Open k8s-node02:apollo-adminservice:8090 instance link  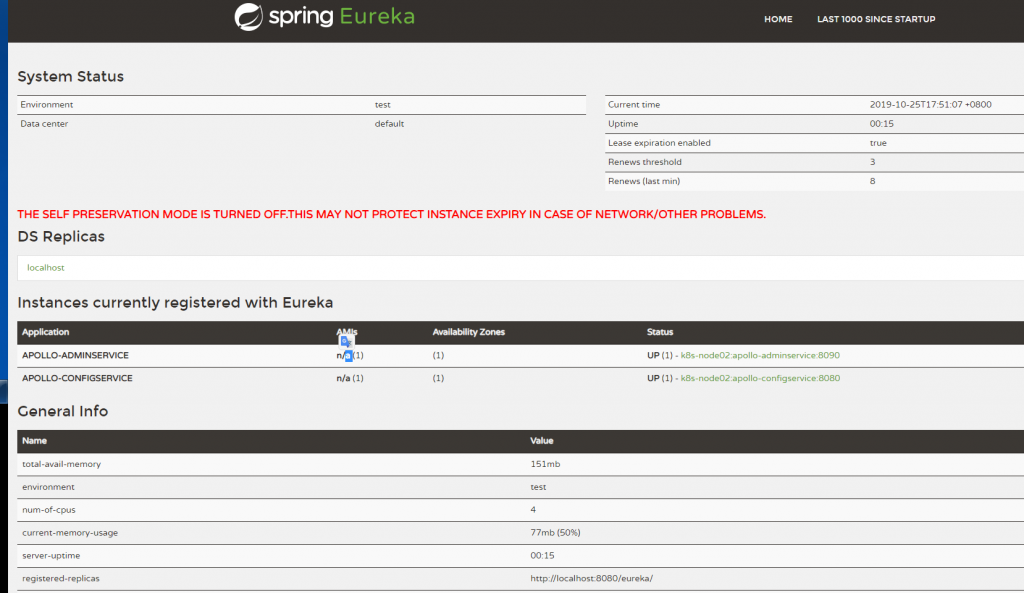[x=760, y=355]
